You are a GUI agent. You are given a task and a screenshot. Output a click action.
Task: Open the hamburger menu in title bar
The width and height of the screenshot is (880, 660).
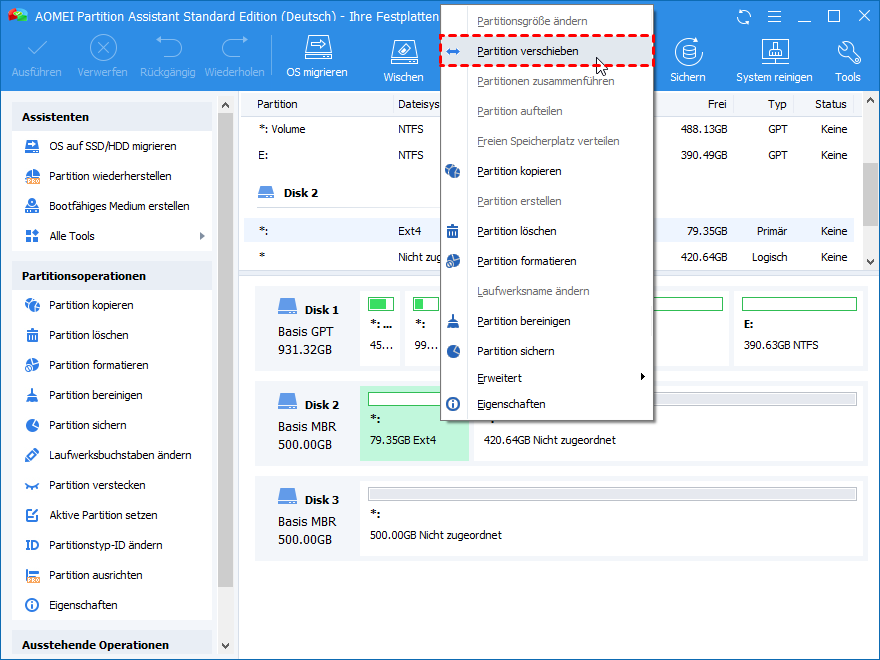(x=774, y=17)
